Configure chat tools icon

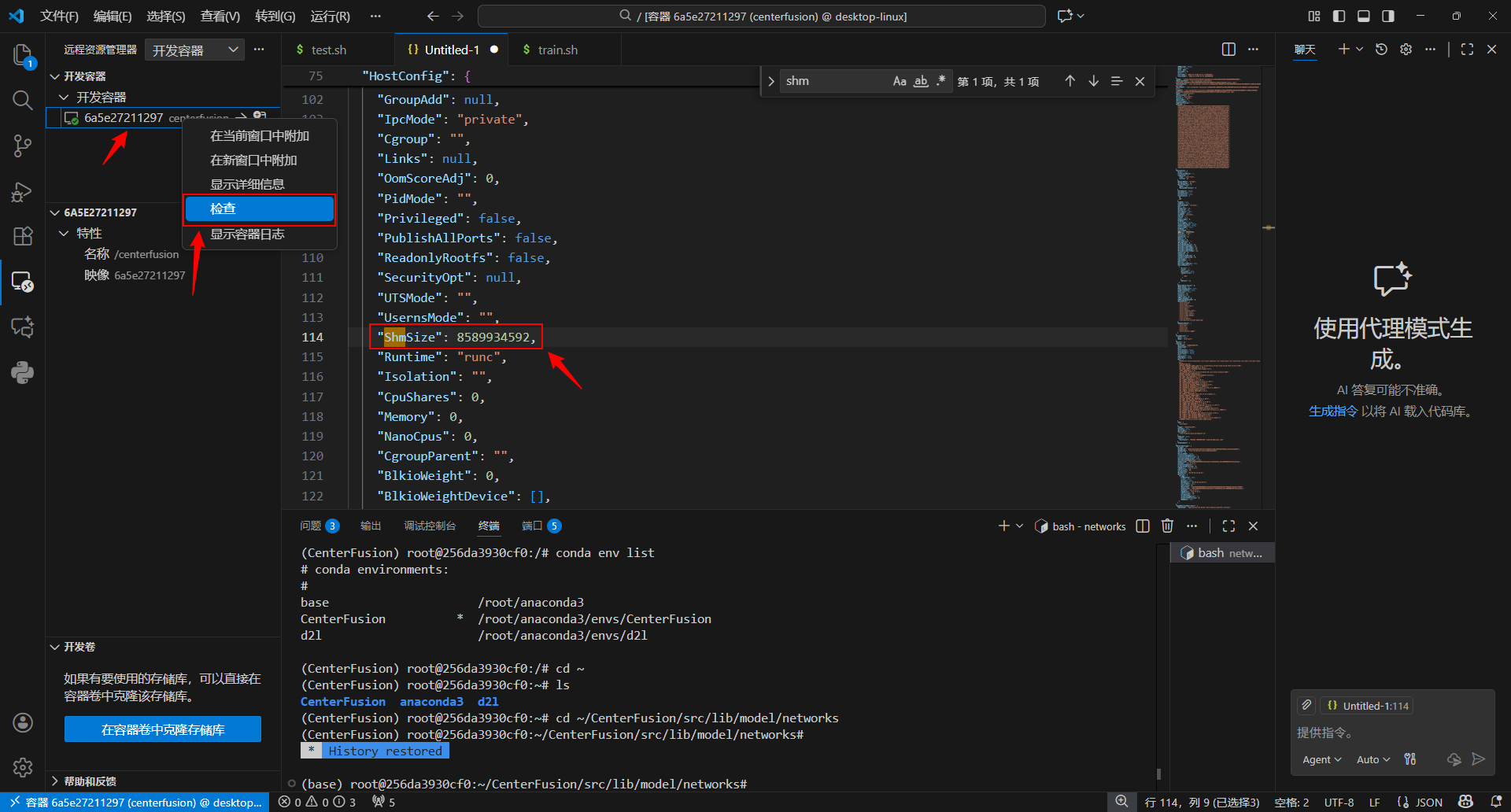click(x=1409, y=759)
